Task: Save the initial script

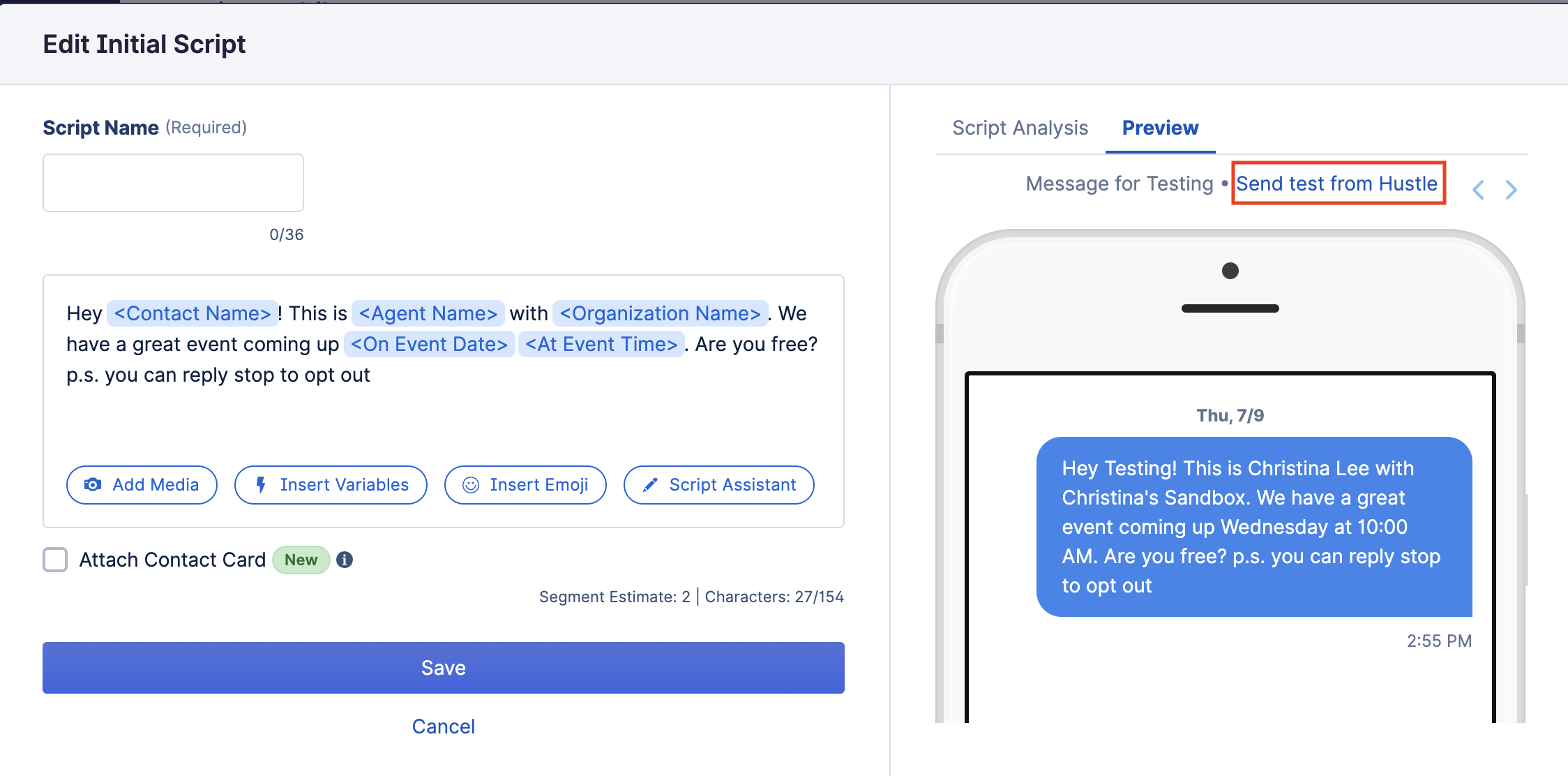Action: (444, 668)
